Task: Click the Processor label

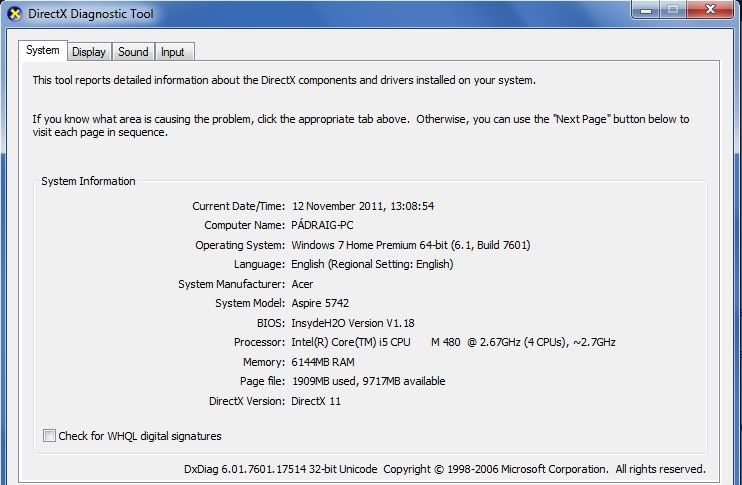Action: point(259,342)
